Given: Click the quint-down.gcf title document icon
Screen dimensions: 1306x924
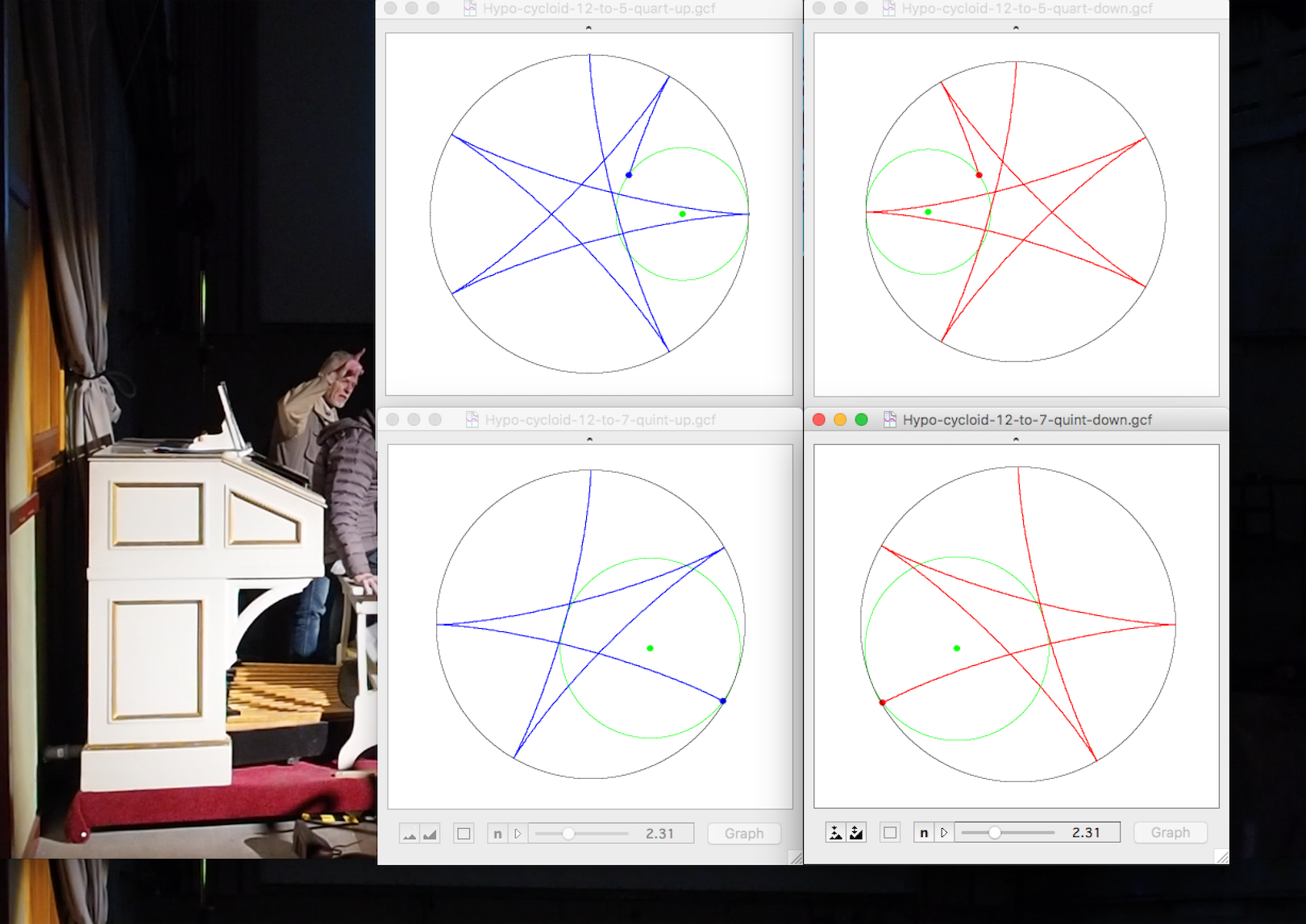Looking at the screenshot, I should [x=890, y=419].
